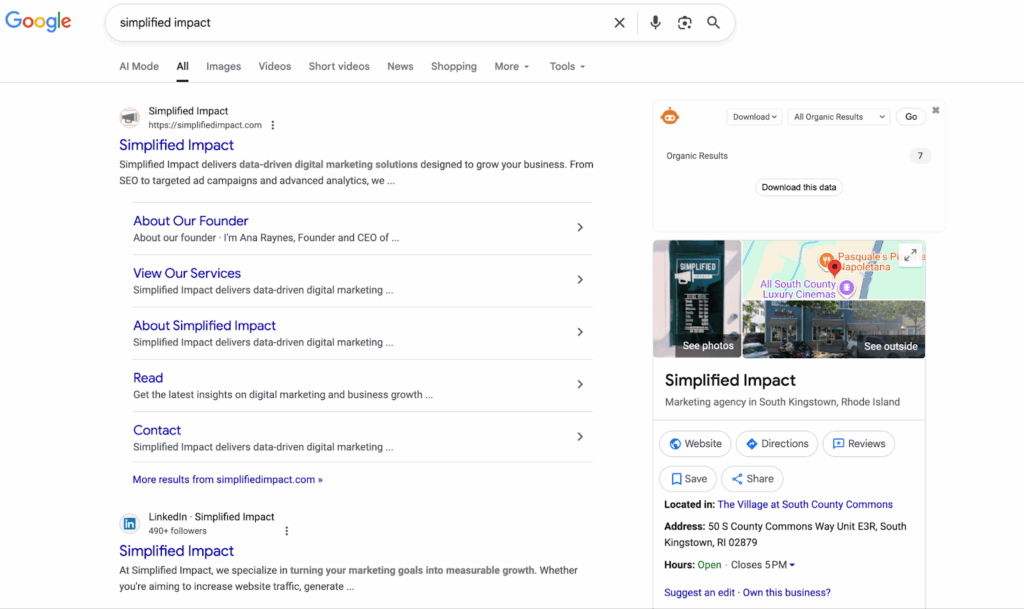1024x609 pixels.
Task: Open Google Lens image search icon
Action: click(684, 23)
